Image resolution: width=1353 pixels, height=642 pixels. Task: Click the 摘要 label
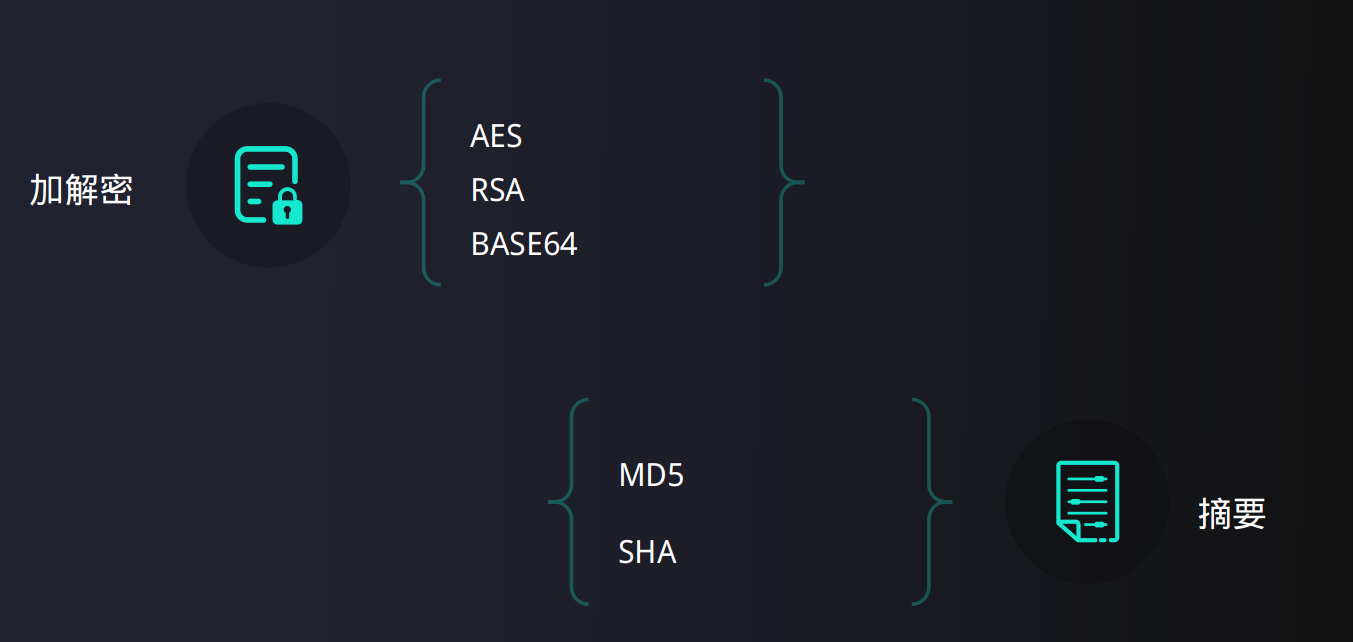1232,513
